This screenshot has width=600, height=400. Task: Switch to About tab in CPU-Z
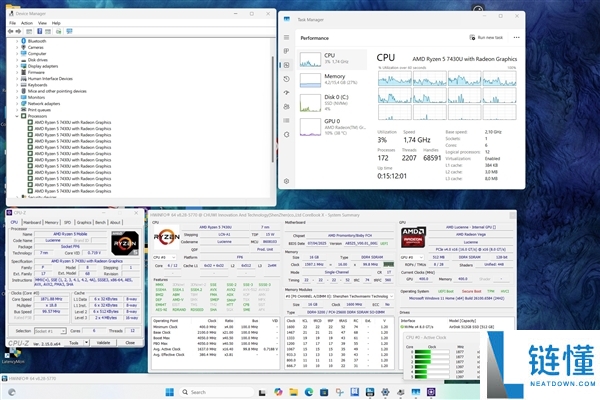[115, 222]
